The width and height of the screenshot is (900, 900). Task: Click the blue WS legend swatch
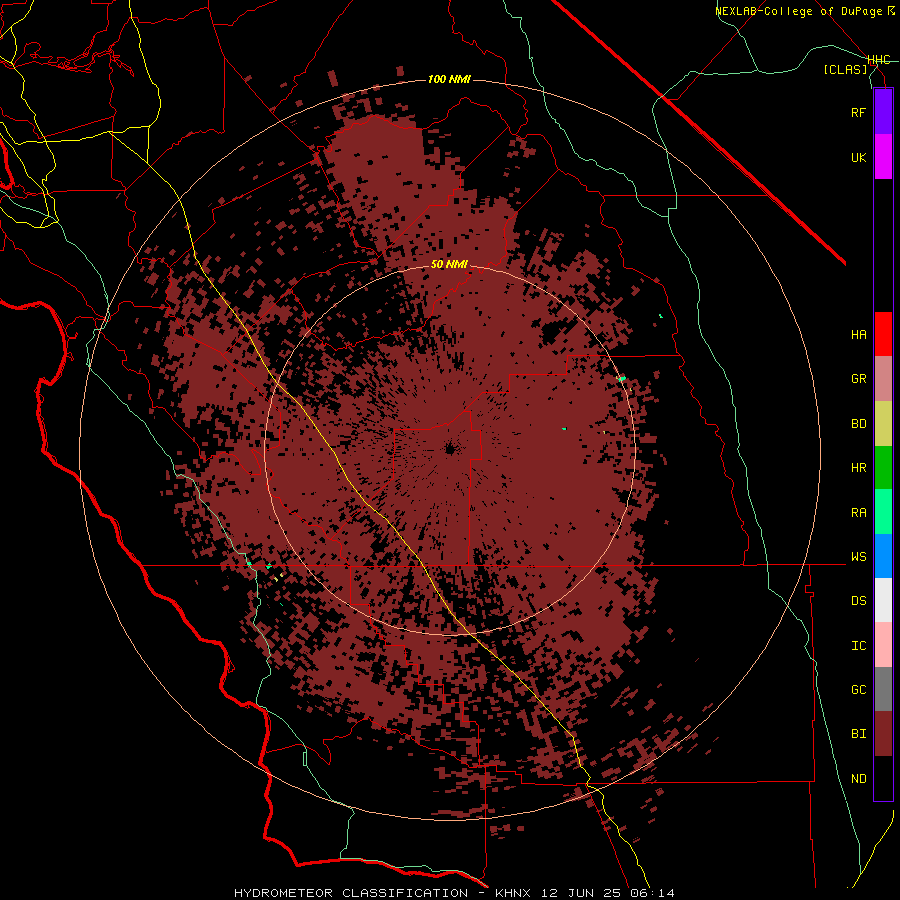coord(883,556)
